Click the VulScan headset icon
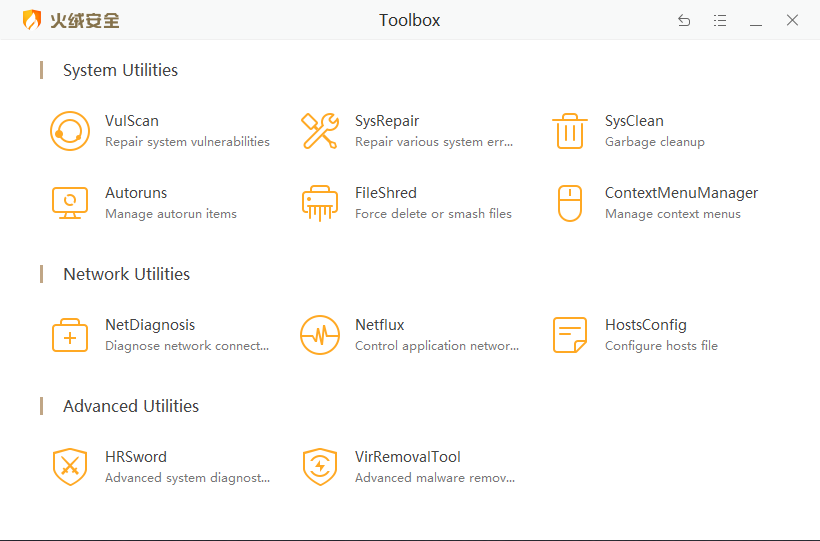 click(x=70, y=131)
